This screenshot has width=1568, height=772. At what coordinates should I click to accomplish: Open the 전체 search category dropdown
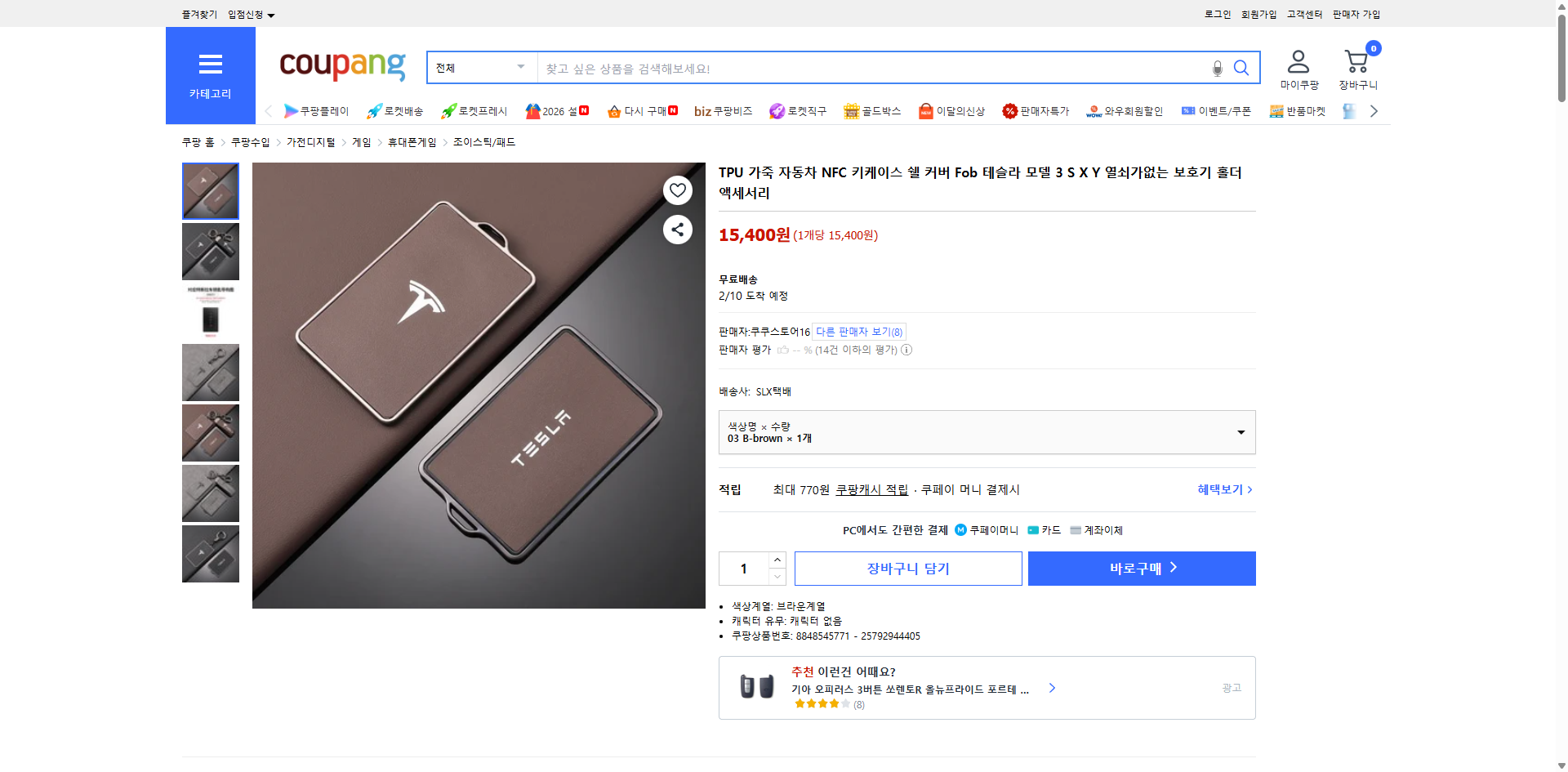(480, 68)
